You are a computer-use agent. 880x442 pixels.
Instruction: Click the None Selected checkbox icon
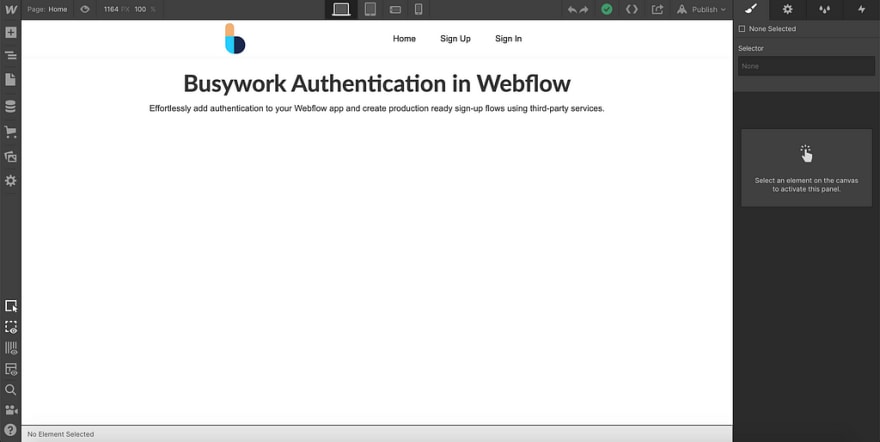(742, 29)
